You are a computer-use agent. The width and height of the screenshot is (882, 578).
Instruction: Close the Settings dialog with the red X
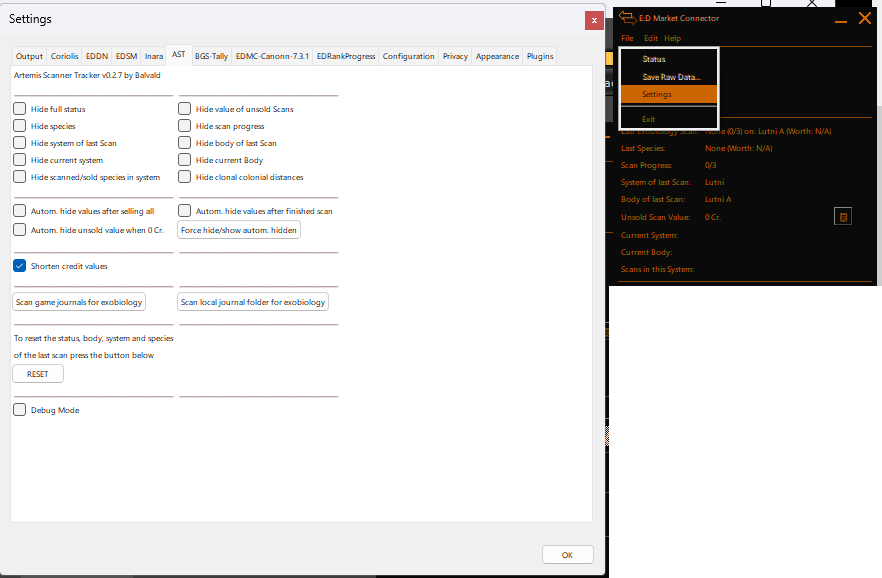coord(594,20)
